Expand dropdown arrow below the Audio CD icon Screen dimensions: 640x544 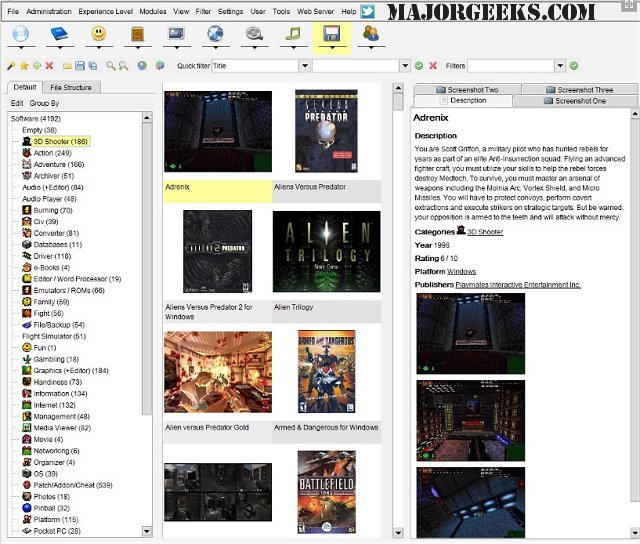click(x=21, y=48)
